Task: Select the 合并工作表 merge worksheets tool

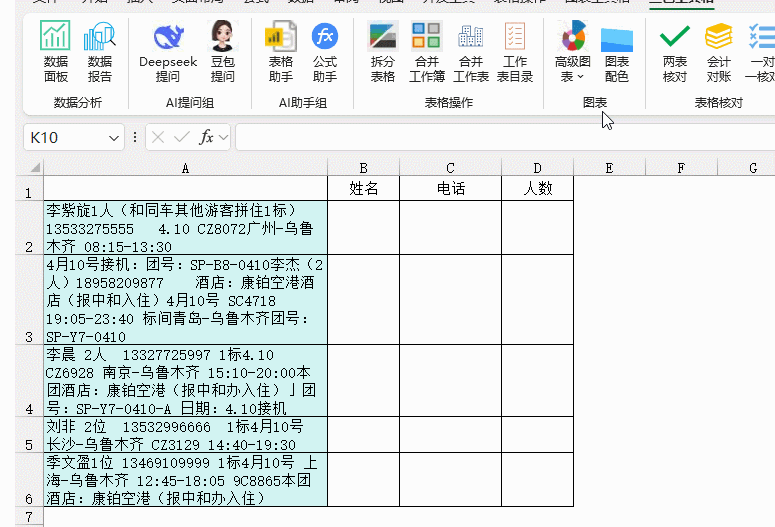Action: (x=471, y=52)
